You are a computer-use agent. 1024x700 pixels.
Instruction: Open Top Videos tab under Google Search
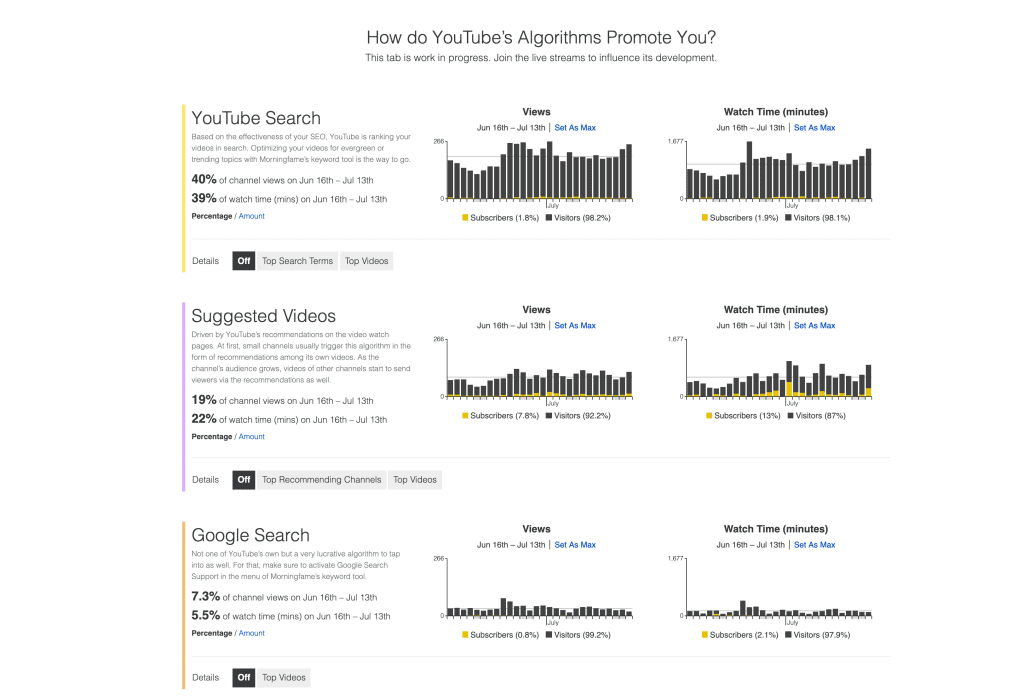pyautogui.click(x=283, y=677)
